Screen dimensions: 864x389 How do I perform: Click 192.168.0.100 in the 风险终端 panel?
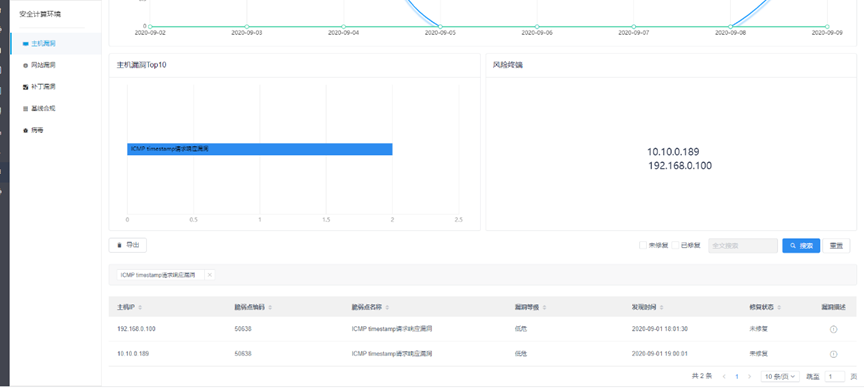680,166
